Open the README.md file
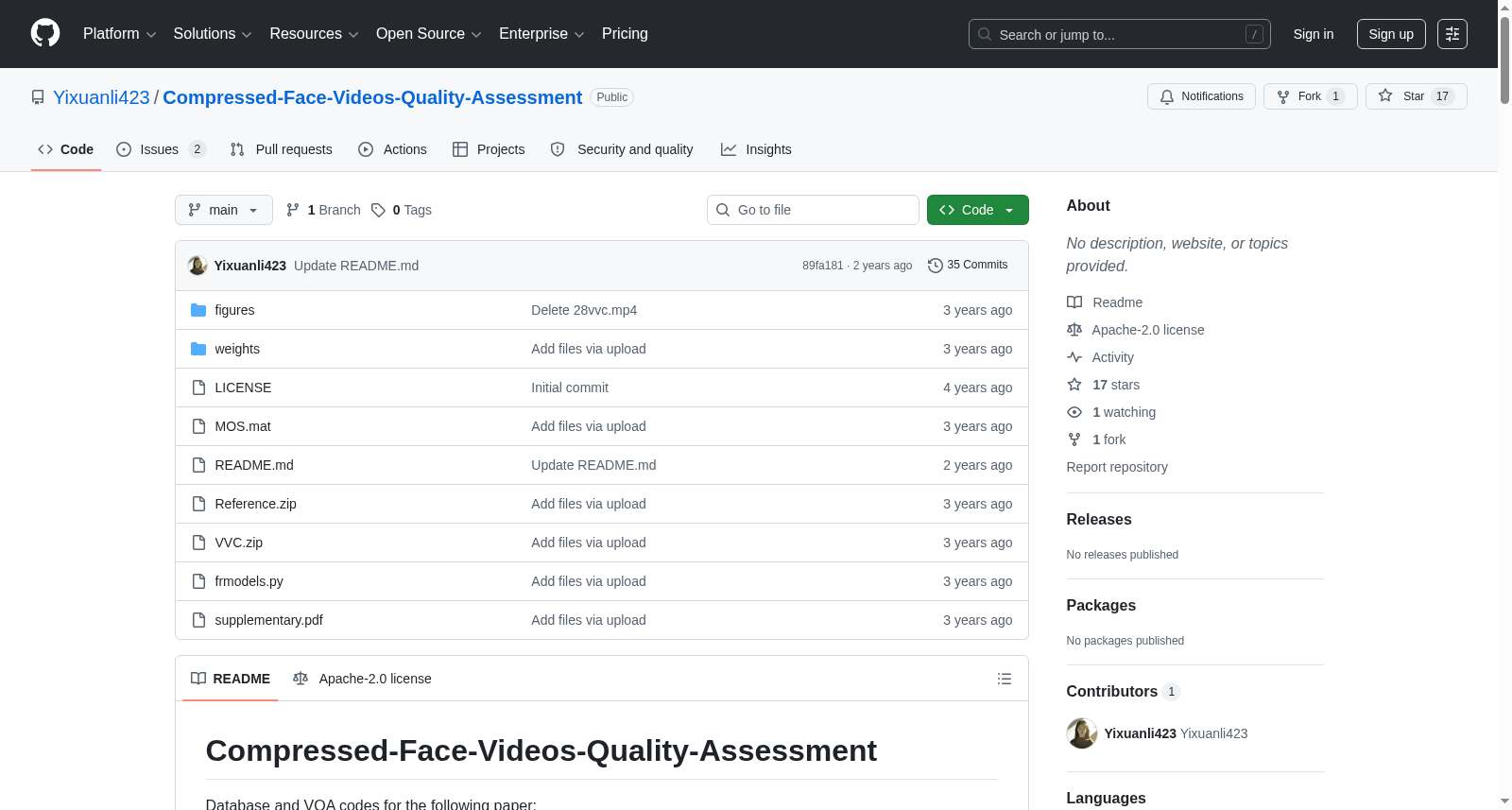The height and width of the screenshot is (810, 1512). [x=254, y=465]
